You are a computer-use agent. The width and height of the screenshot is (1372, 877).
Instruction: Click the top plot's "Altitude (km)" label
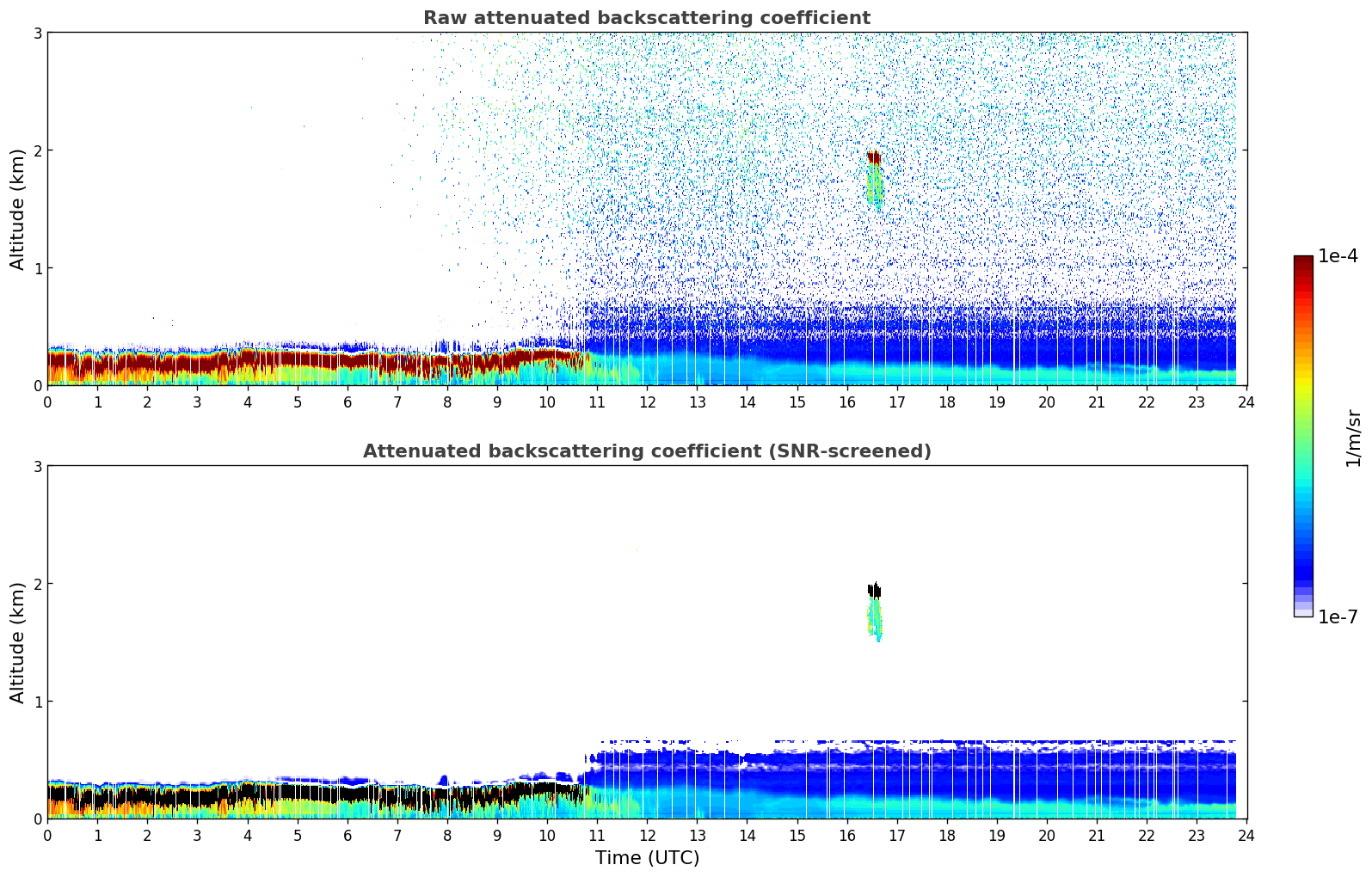(x=18, y=209)
